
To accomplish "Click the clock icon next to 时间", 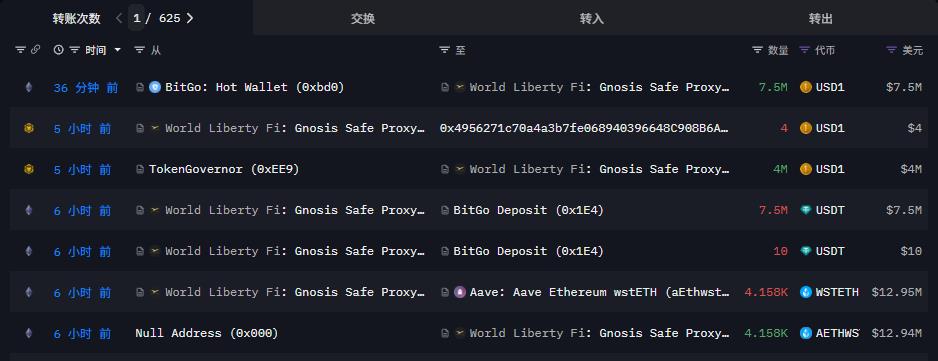I will pyautogui.click(x=59, y=50).
